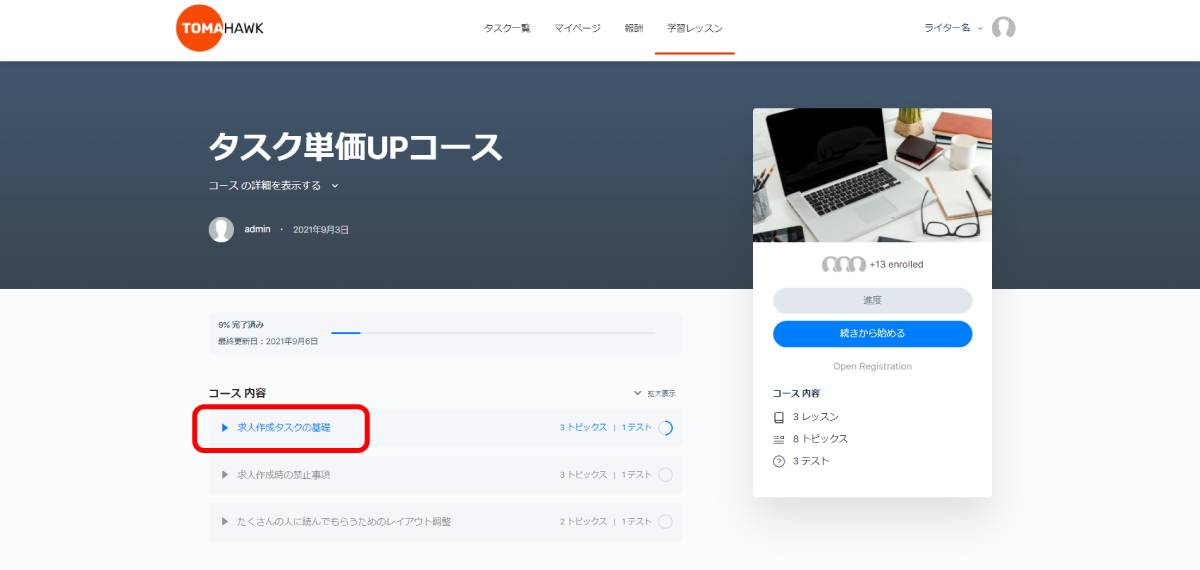Click the question icon beside 3 テスト

779,462
